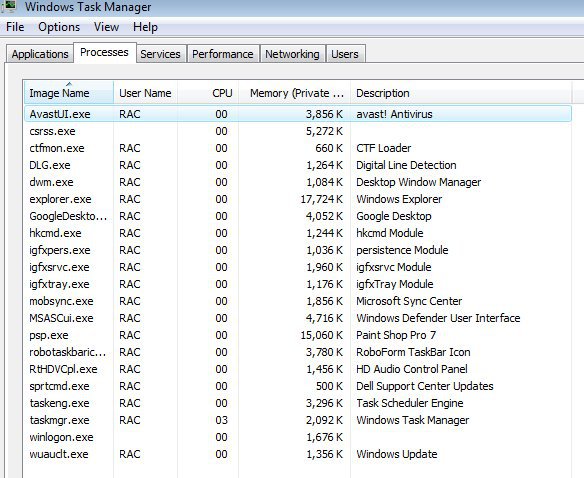Click the hkcmd Module description
Image resolution: width=584 pixels, height=478 pixels.
pos(390,233)
